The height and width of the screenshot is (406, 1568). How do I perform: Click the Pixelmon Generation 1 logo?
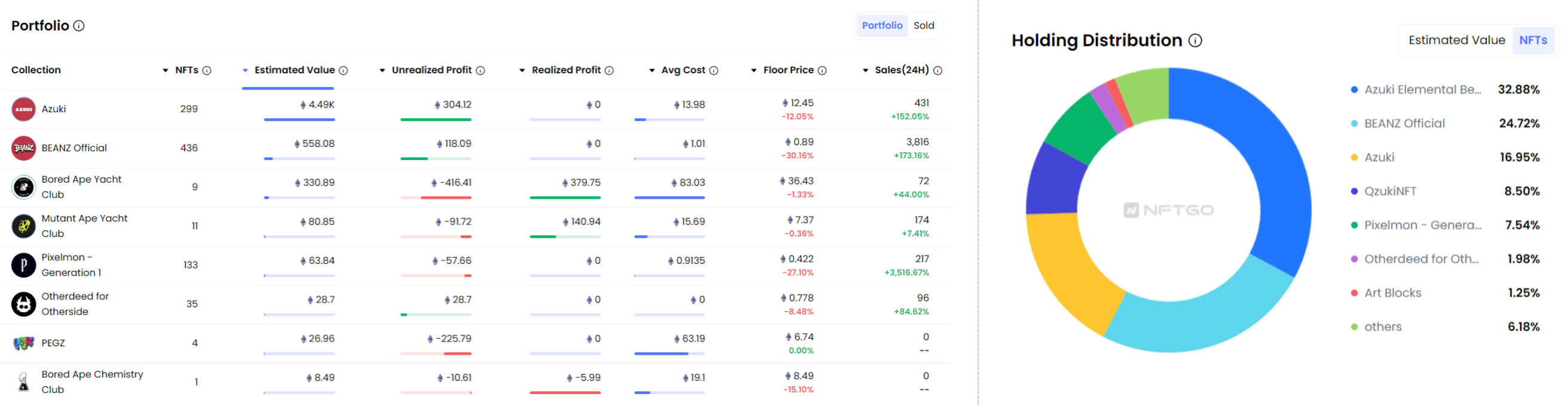pyautogui.click(x=24, y=265)
